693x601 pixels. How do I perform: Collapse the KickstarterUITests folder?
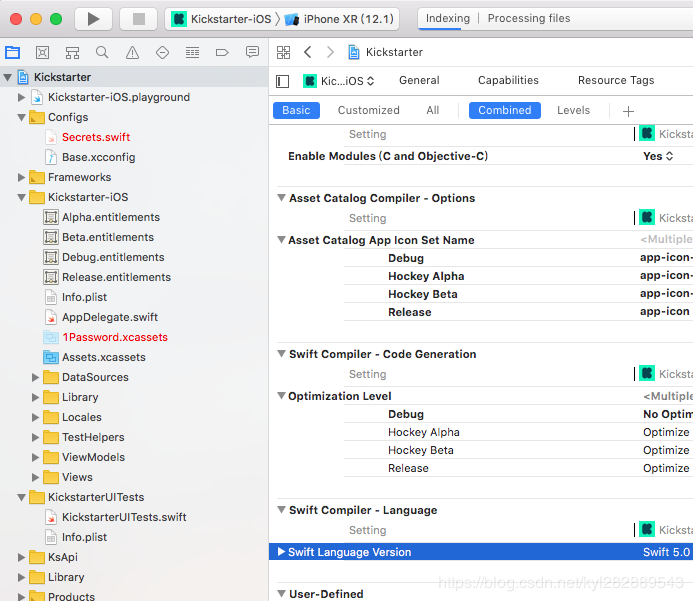click(x=21, y=497)
